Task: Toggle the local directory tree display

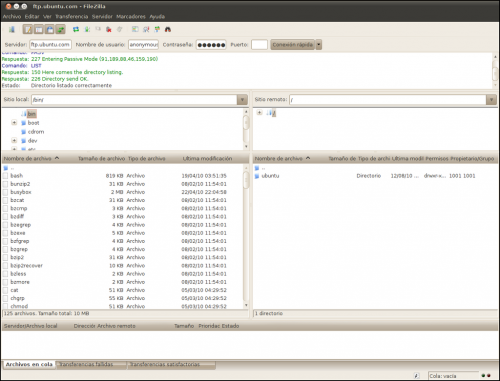Action: pyautogui.click(x=39, y=30)
